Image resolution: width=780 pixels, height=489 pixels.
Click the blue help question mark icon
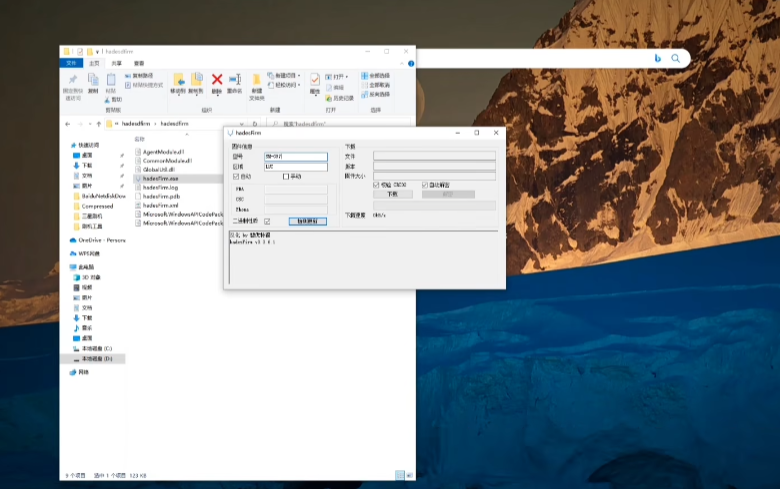pos(411,64)
